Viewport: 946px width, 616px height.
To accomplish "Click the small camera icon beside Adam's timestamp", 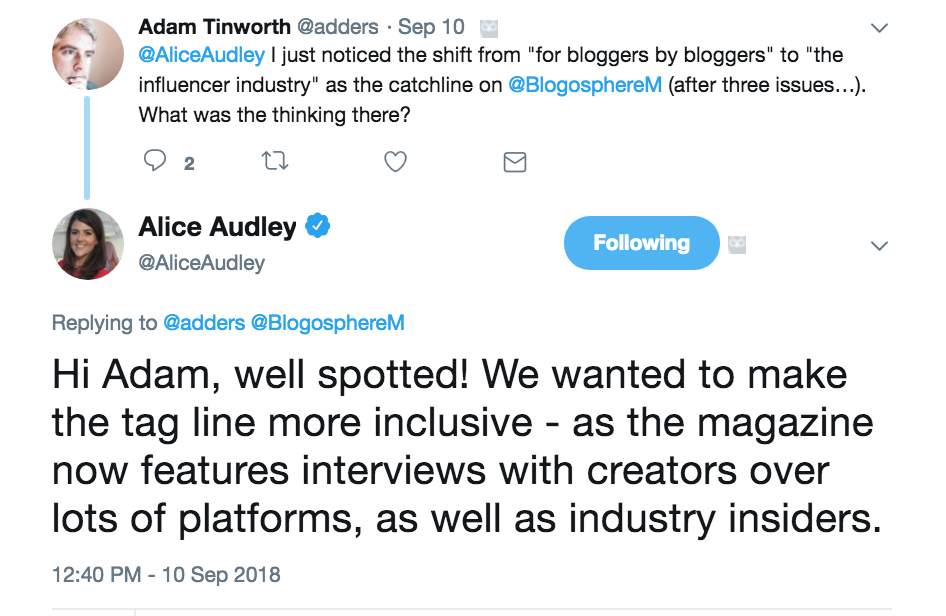I will tap(487, 28).
